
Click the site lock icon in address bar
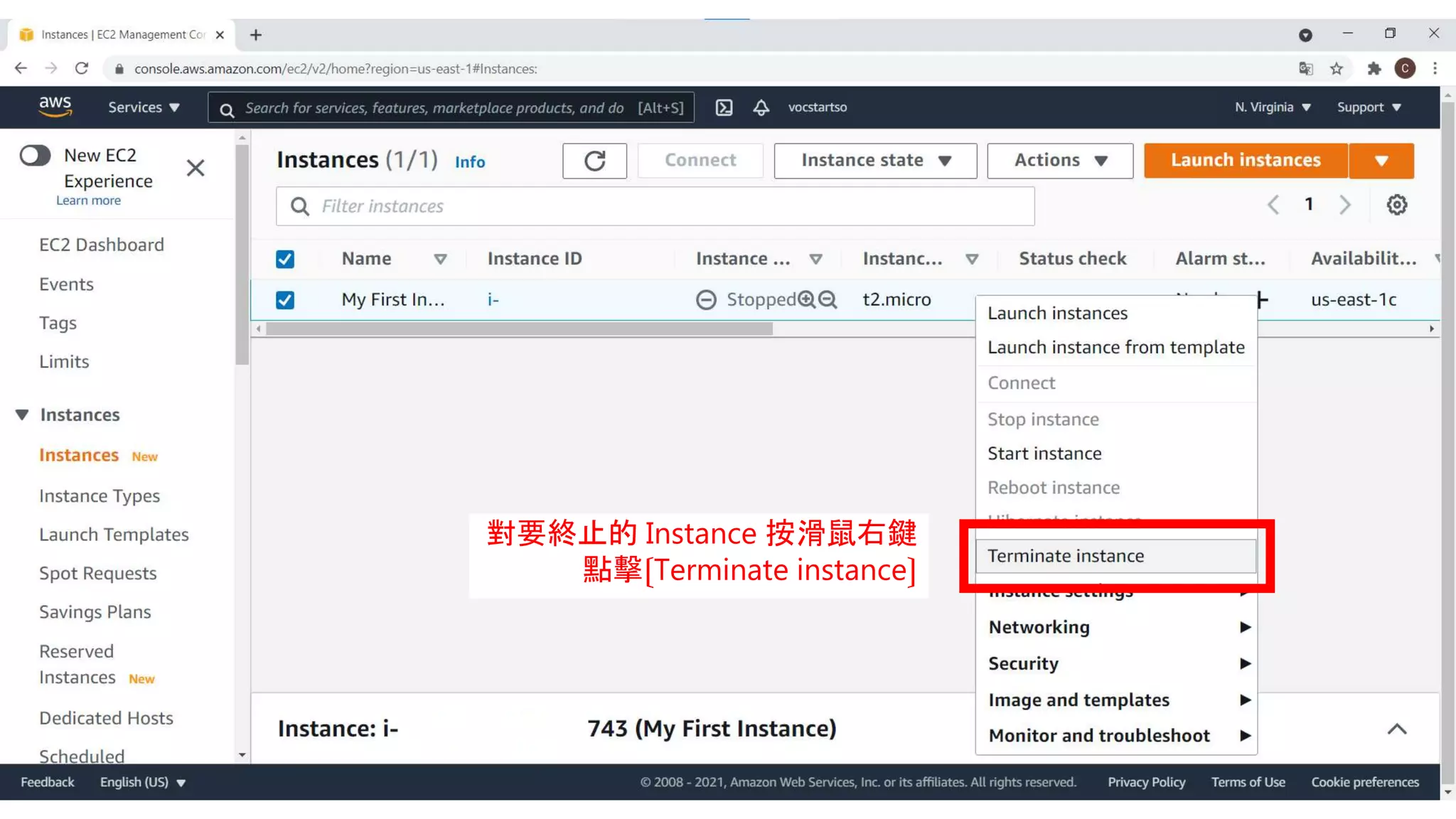pos(119,69)
